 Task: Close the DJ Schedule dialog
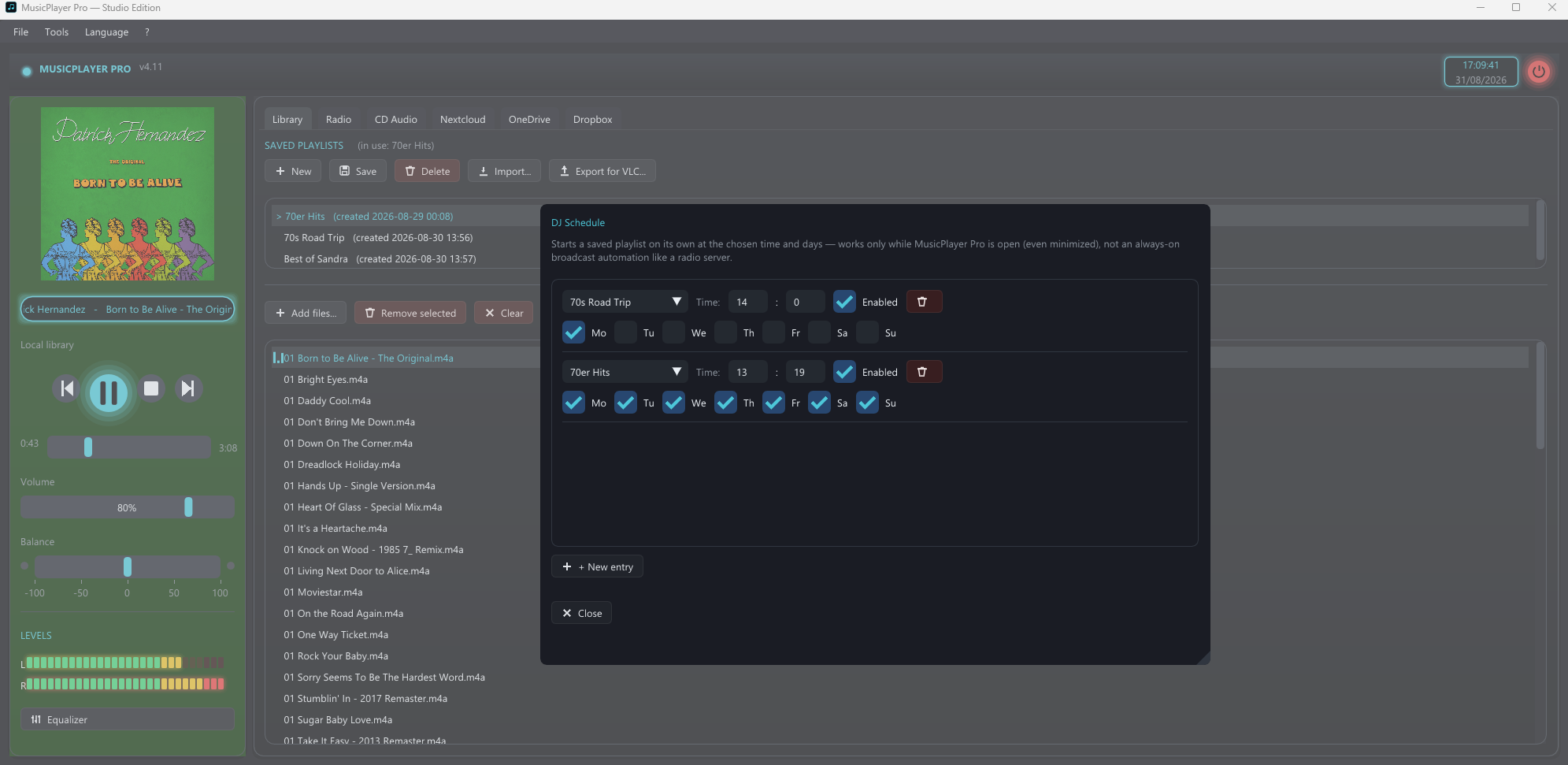click(x=582, y=613)
